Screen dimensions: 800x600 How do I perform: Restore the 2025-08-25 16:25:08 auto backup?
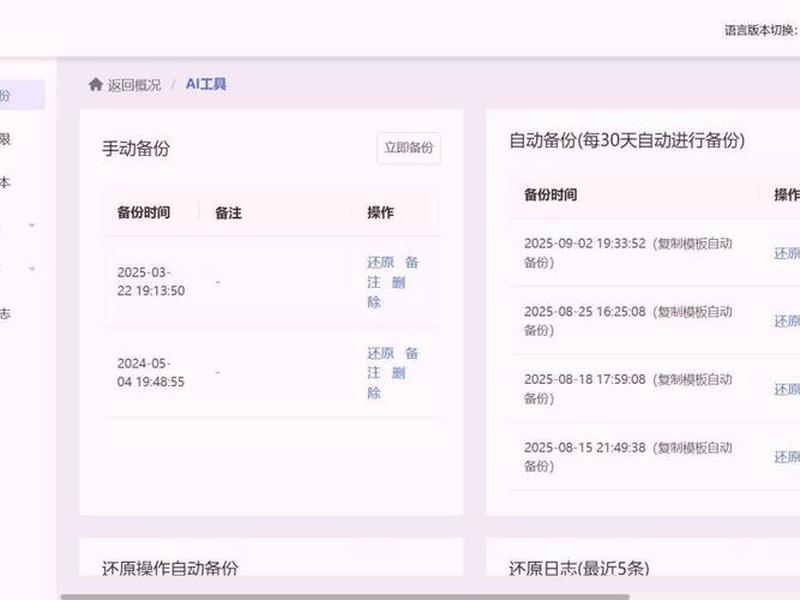tap(787, 321)
